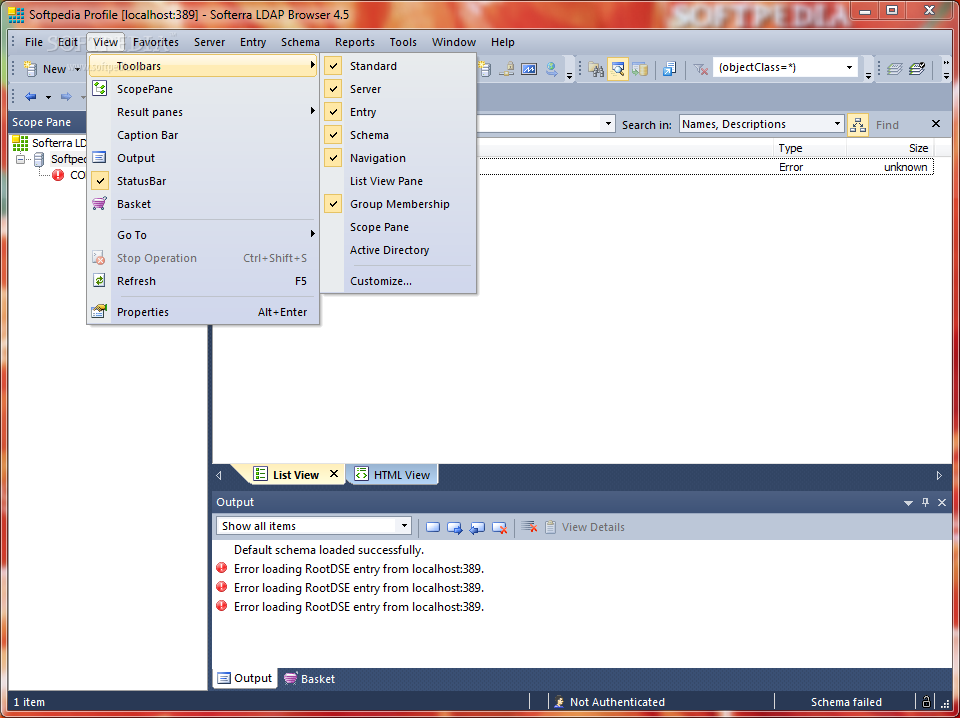Open the Output panel options dropdown arrow
Screen dimensions: 960x718
point(908,503)
